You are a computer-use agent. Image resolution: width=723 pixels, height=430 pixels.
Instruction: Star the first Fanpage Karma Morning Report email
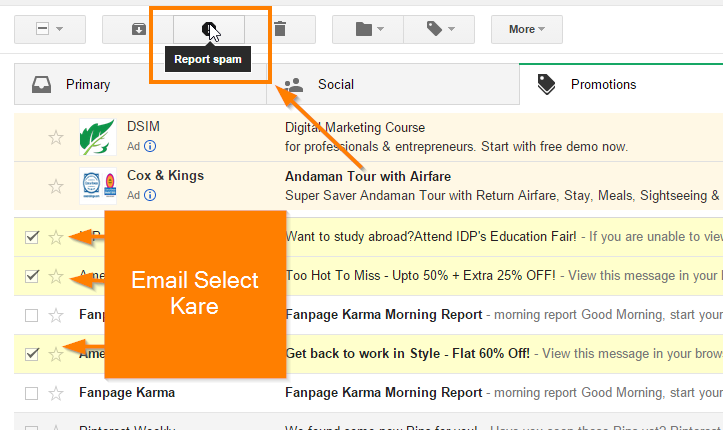point(56,315)
